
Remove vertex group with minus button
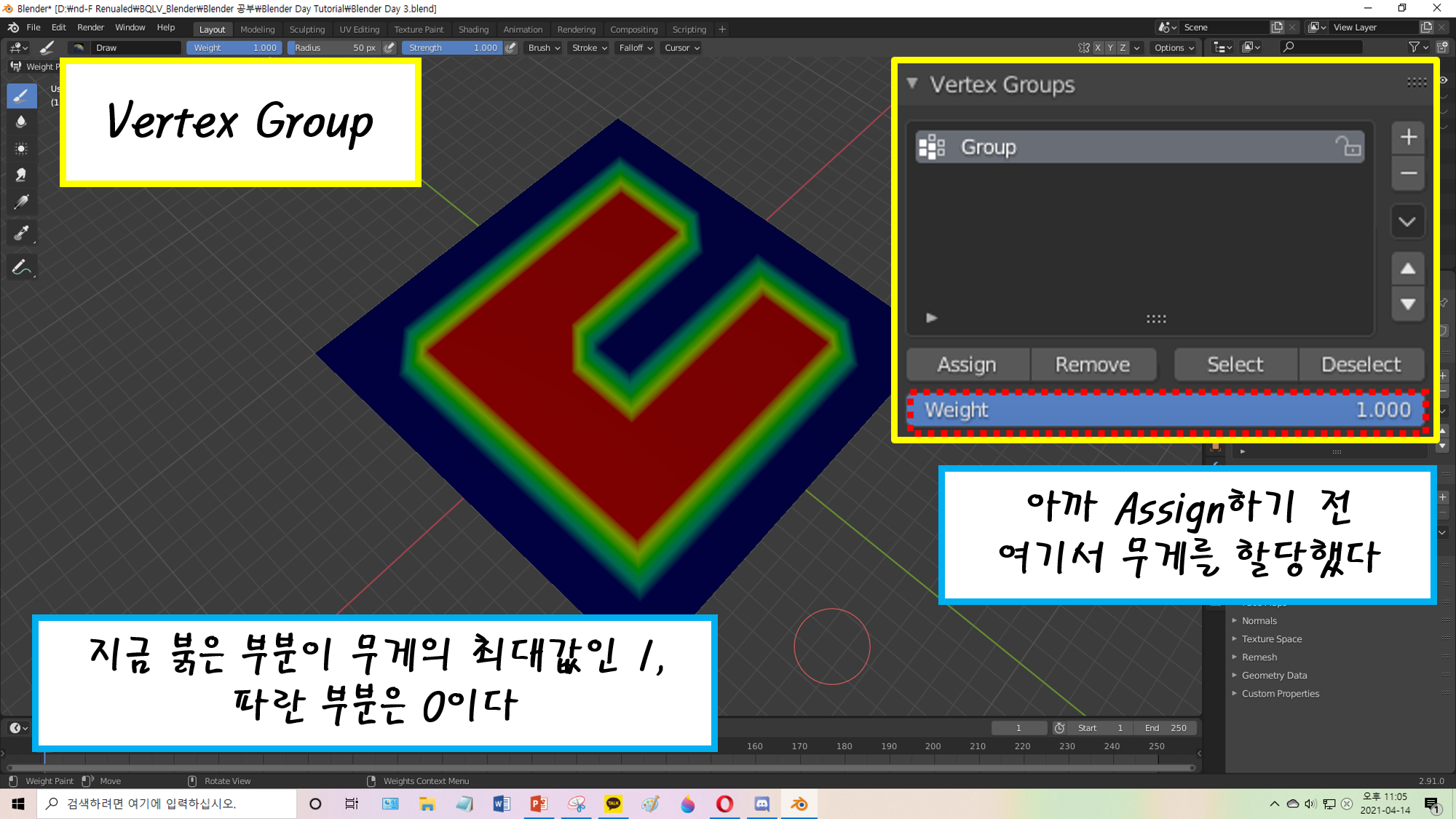[x=1408, y=173]
